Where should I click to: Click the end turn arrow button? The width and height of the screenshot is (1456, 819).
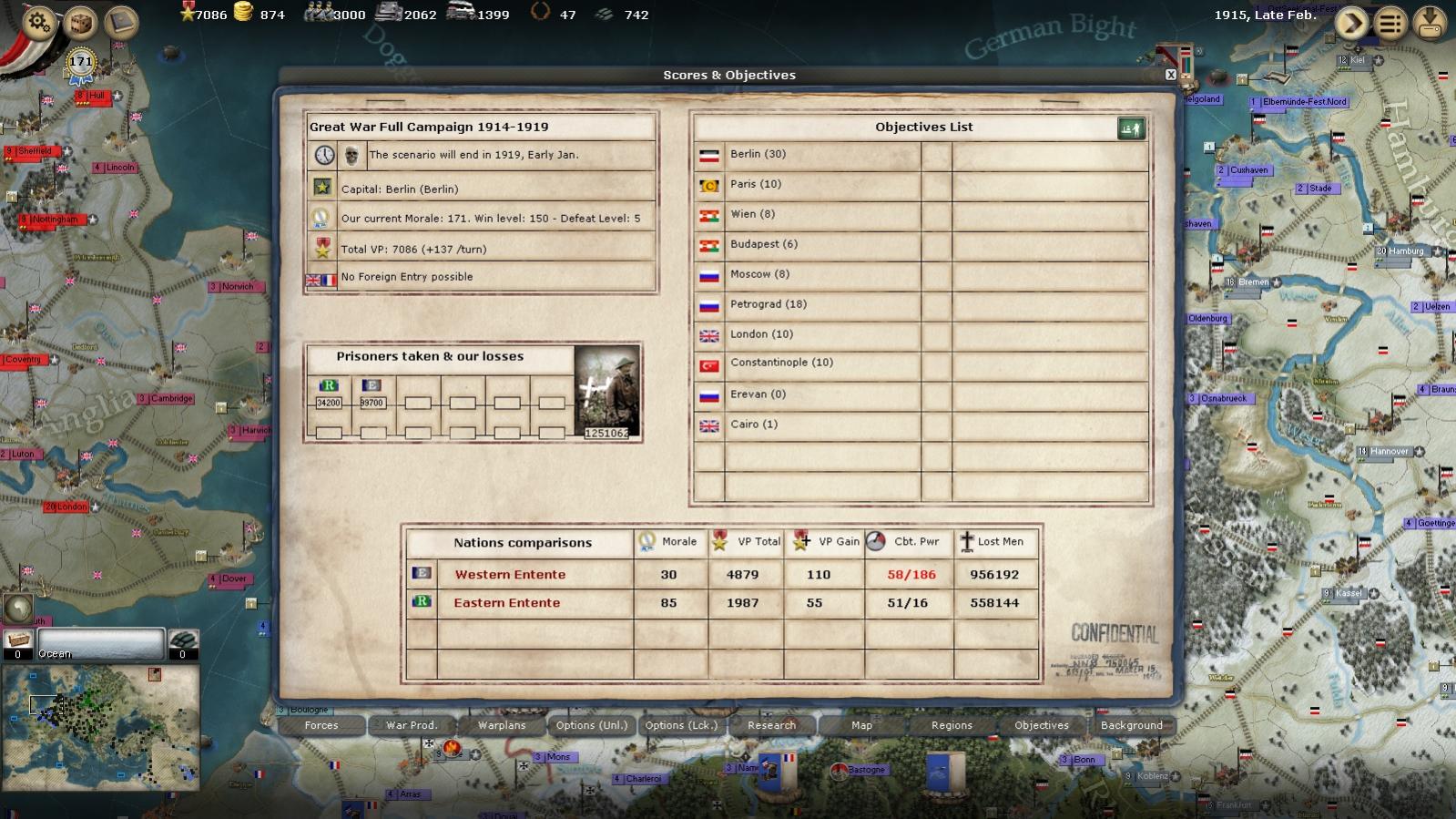1351,23
